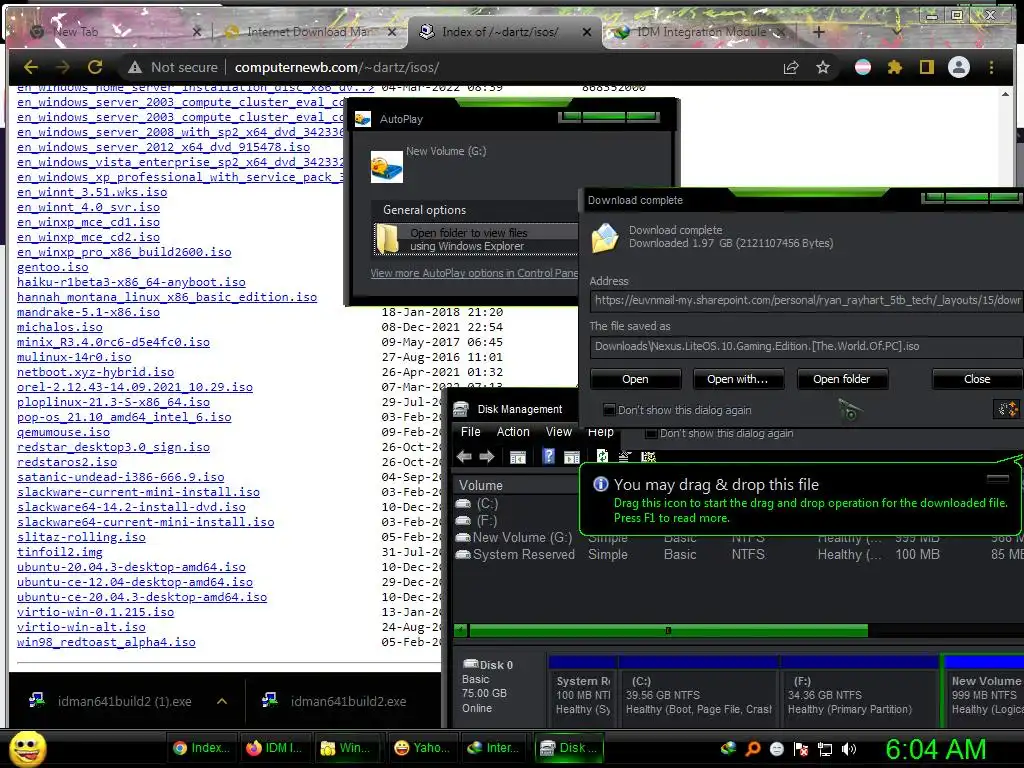Viewport: 1024px width, 768px height.
Task: Click the volume speaker tray icon
Action: coord(849,749)
